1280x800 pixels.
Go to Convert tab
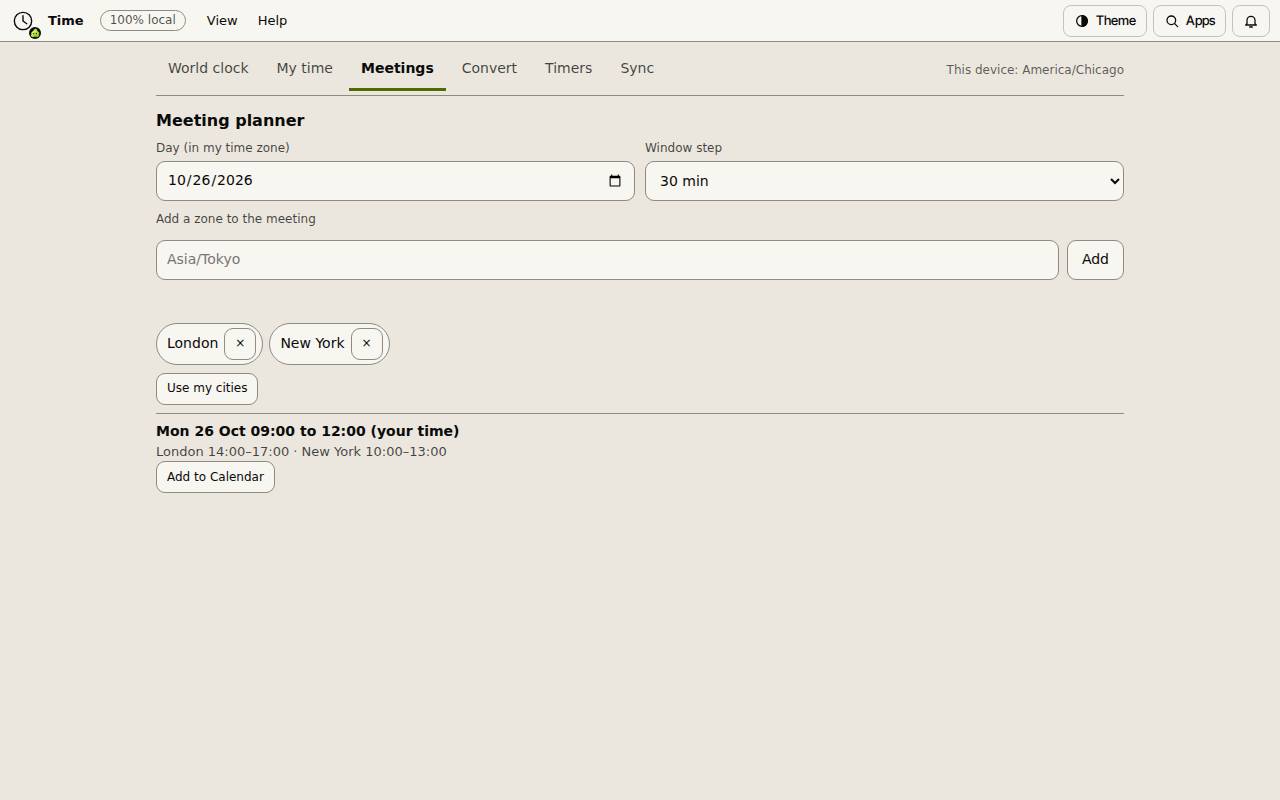click(x=489, y=68)
